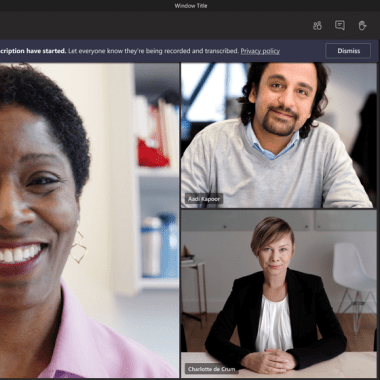Select Aadi Kapoor's video tile
Screen dimensions: 380x380
279,135
